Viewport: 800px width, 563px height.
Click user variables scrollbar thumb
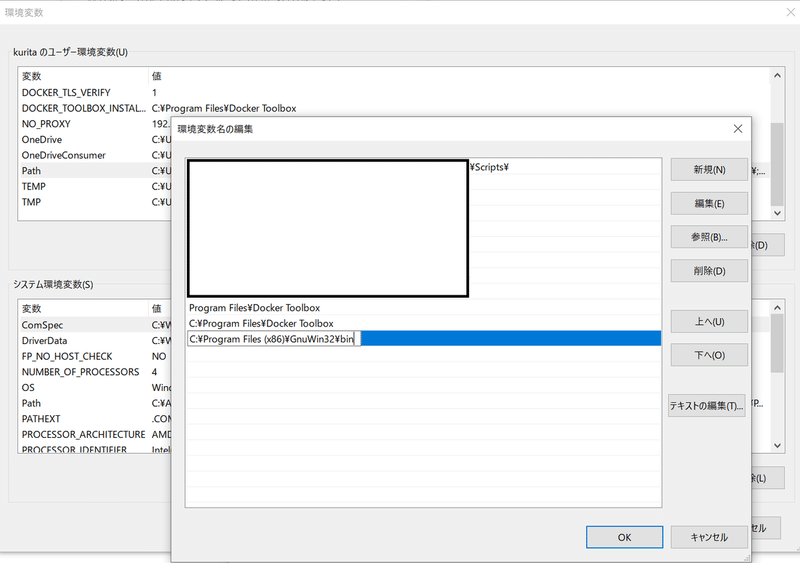(777, 163)
